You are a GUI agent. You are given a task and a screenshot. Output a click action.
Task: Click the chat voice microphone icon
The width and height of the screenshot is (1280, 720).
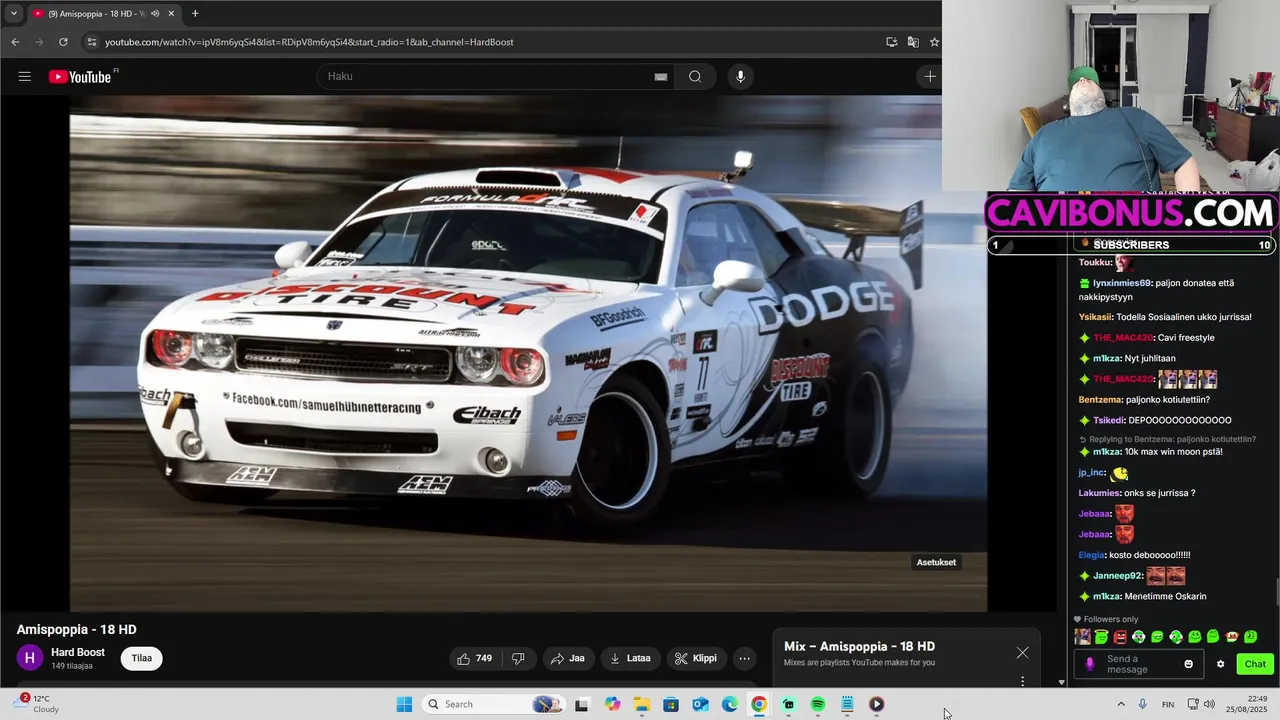(1090, 664)
